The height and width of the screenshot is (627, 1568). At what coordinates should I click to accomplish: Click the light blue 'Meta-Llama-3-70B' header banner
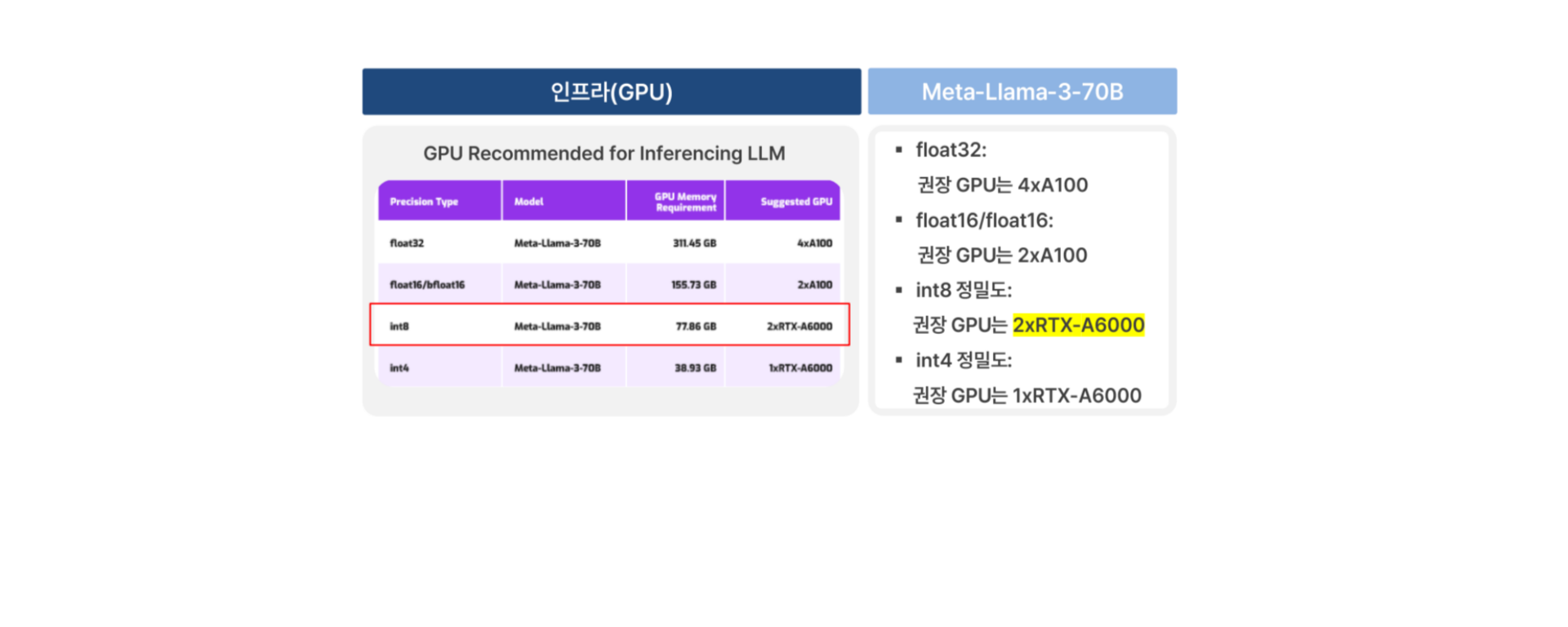pyautogui.click(x=1022, y=91)
